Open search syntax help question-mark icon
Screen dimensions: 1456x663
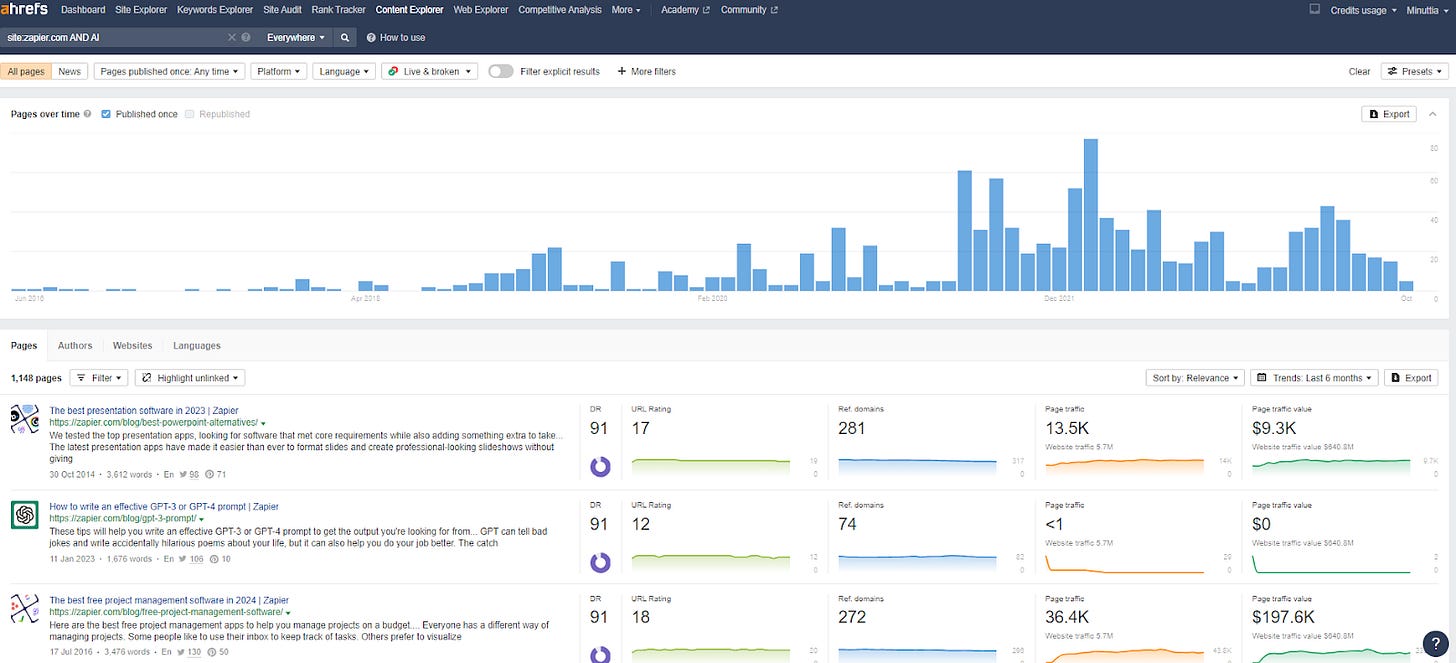pyautogui.click(x=246, y=37)
